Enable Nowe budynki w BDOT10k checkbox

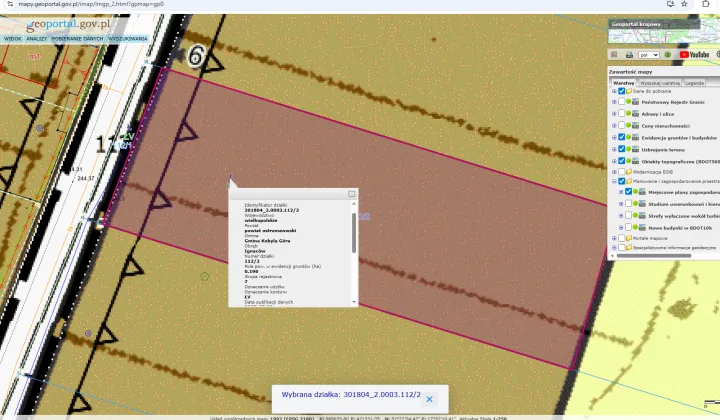pos(629,228)
